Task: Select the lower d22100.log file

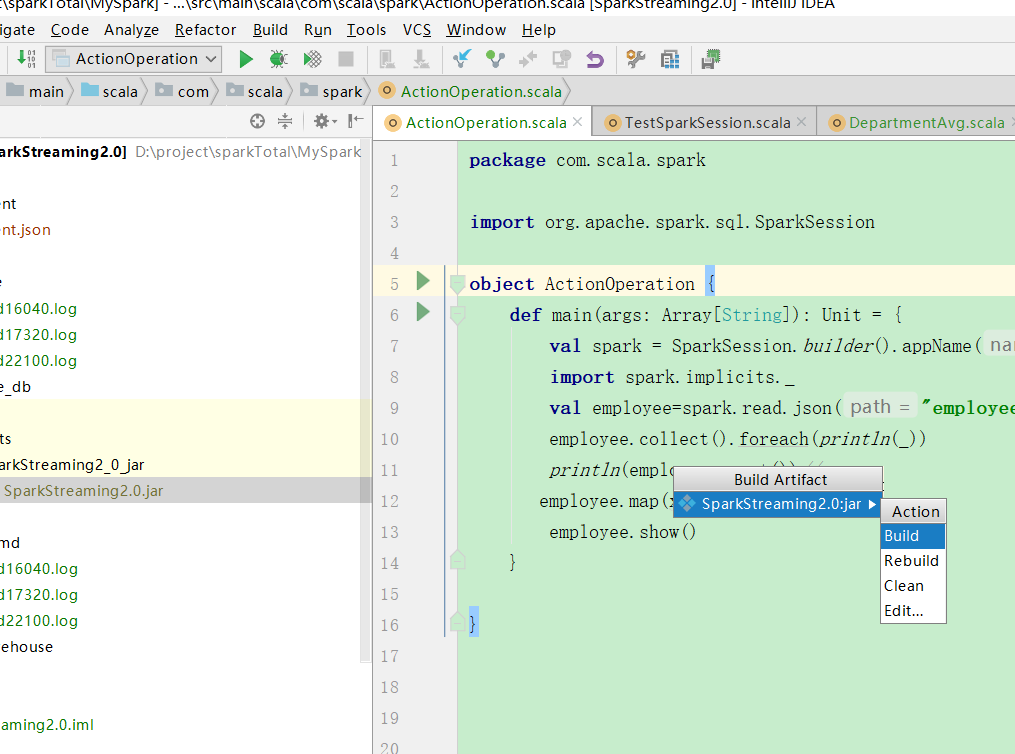Action: click(39, 621)
